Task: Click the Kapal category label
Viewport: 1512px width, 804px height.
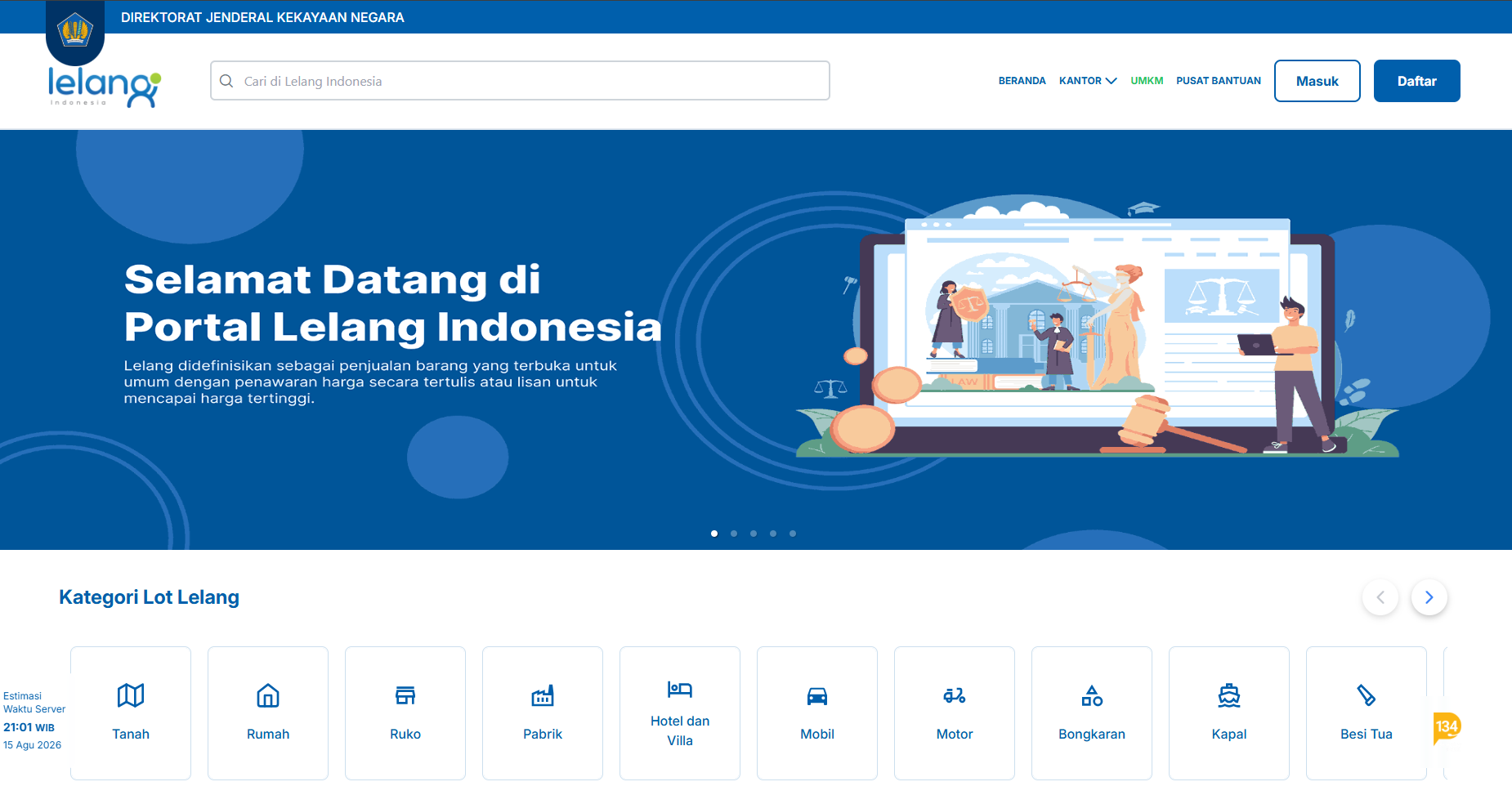Action: [1229, 734]
